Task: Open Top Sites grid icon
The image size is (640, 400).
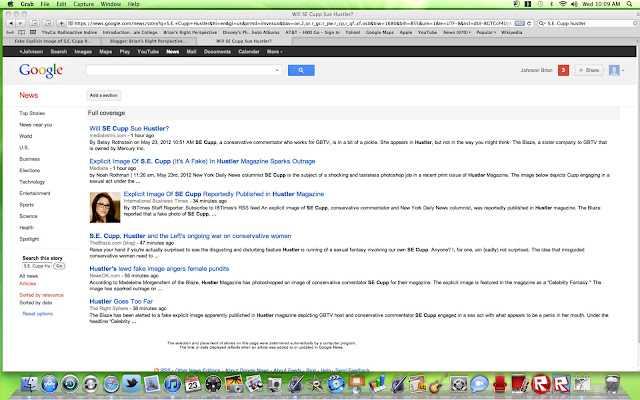Action: [x=33, y=32]
